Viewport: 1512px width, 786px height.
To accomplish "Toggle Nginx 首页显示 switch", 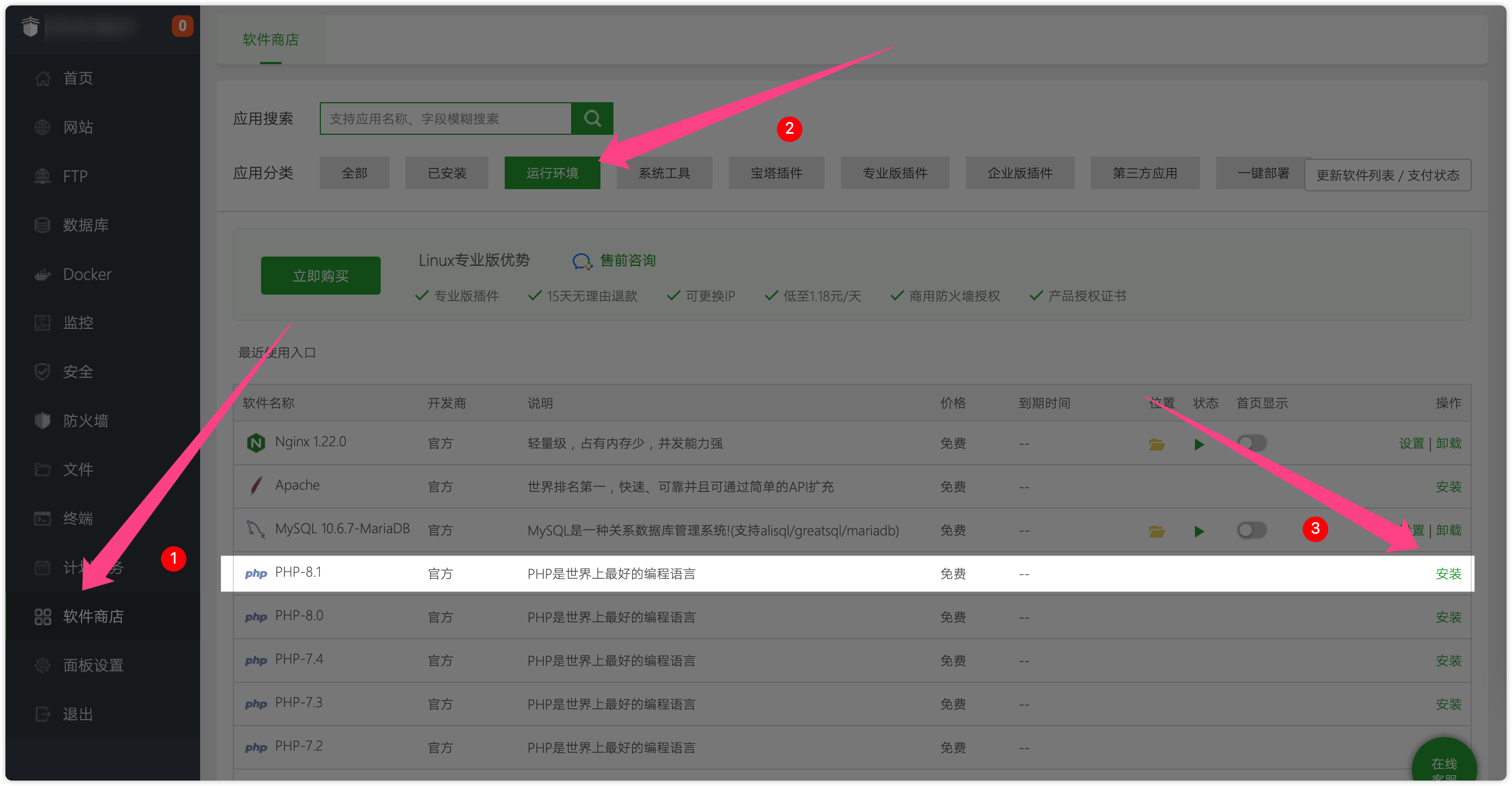I will pos(1251,443).
